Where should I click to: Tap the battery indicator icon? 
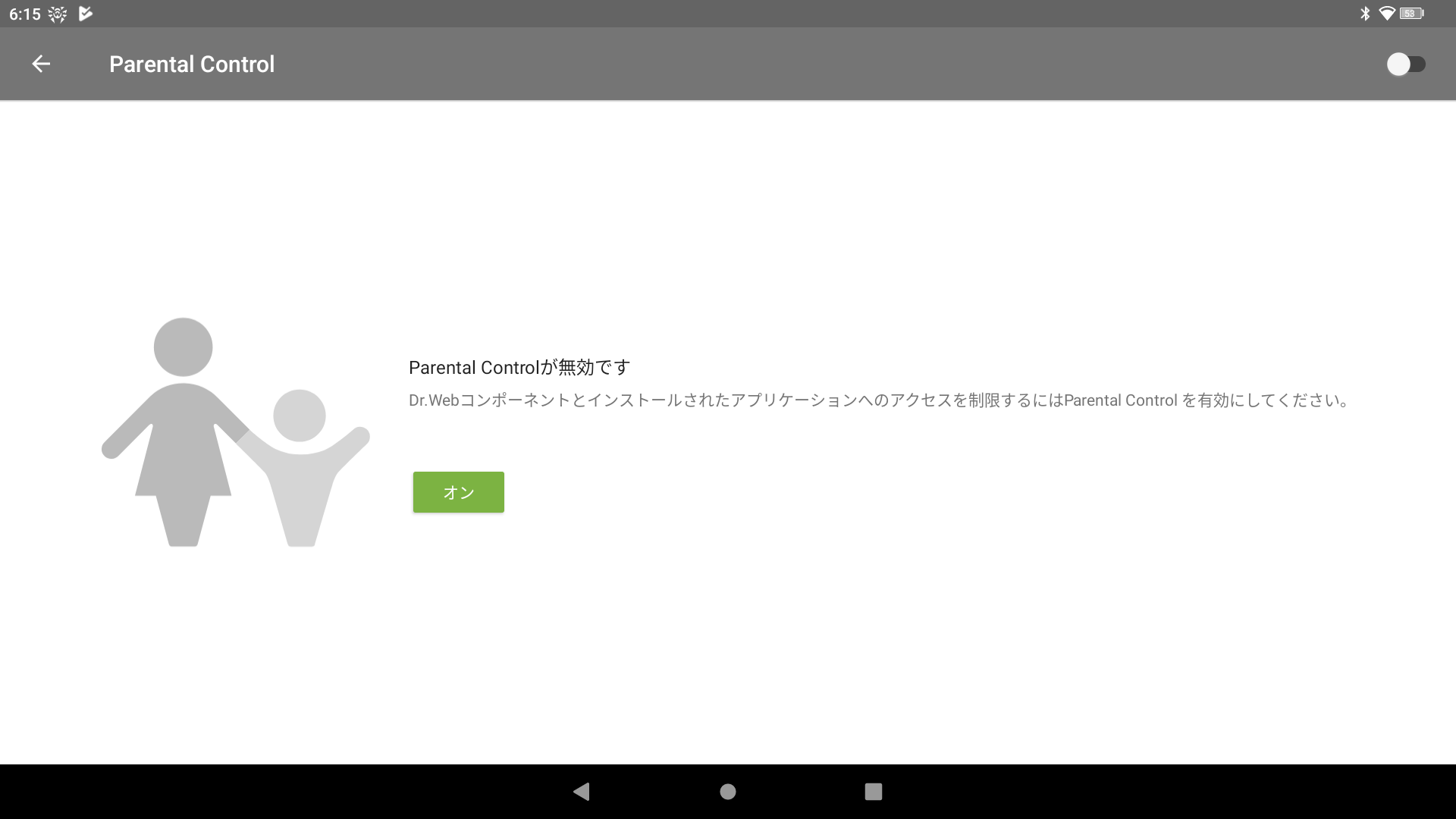[1412, 14]
